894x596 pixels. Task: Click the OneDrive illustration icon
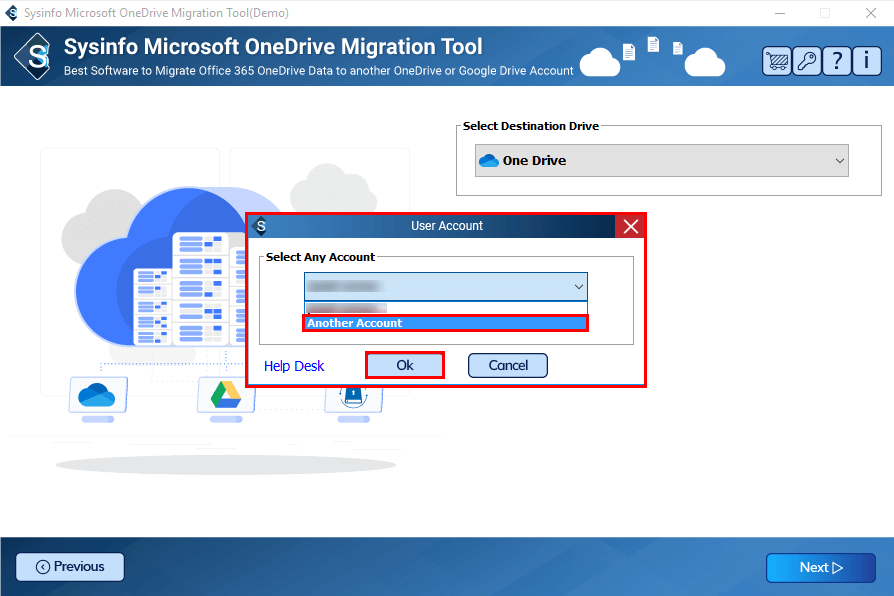(97, 395)
